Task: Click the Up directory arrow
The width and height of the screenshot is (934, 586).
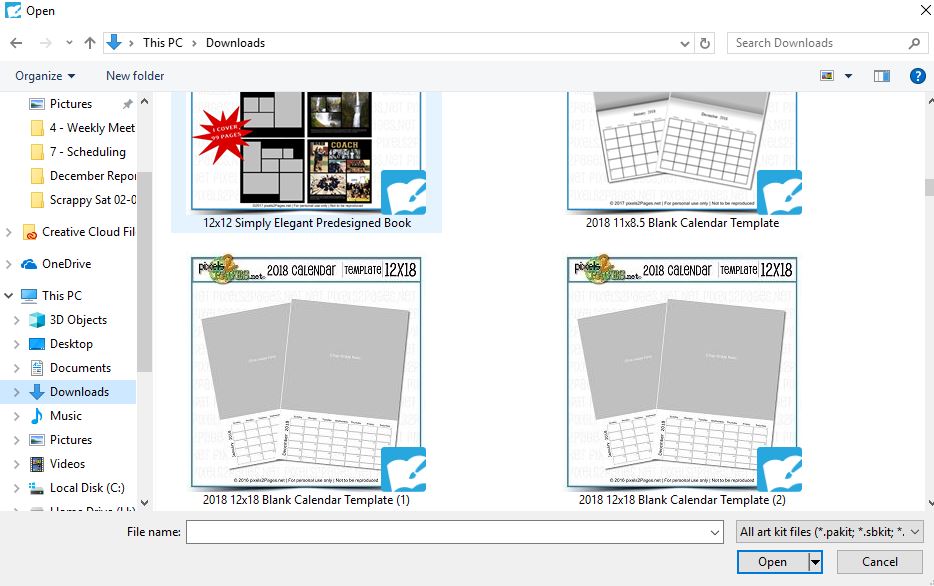Action: (90, 43)
